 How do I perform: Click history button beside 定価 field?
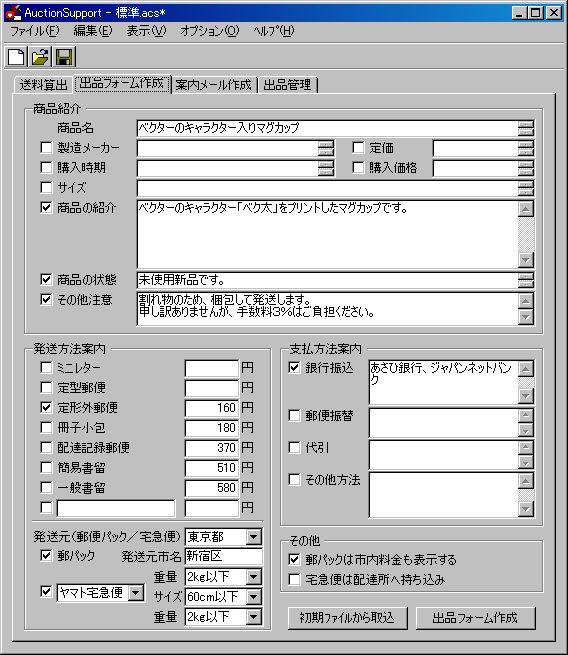pos(526,148)
